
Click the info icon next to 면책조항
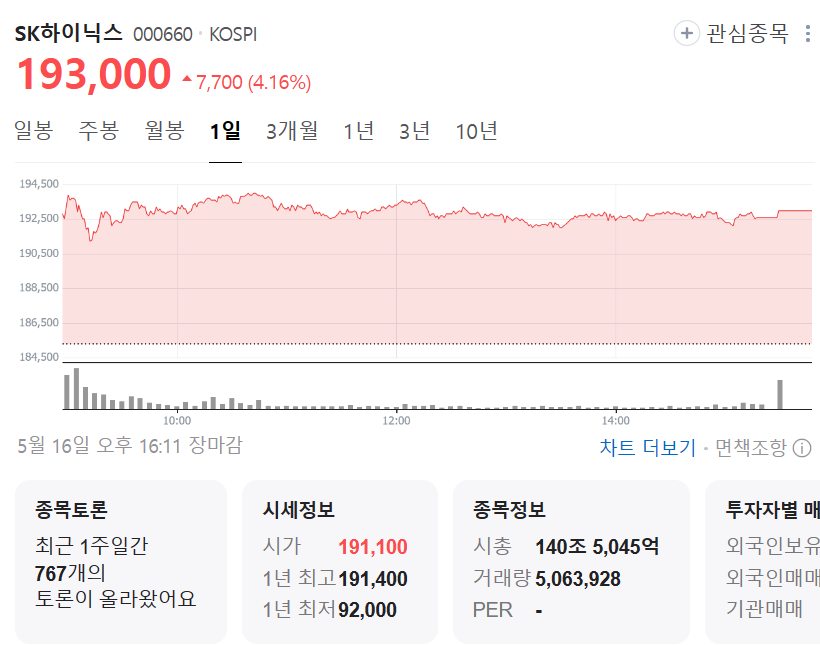(x=802, y=448)
